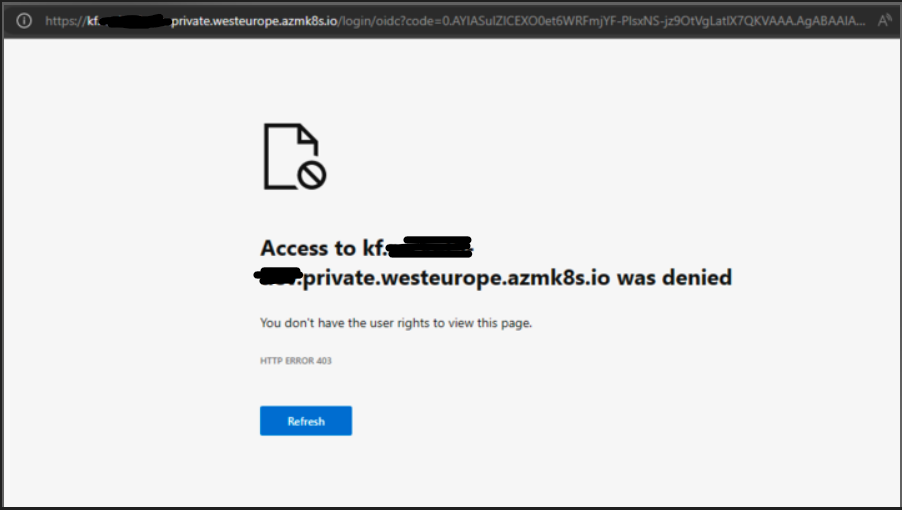Click the 'Access to kf.' heading text

[x=324, y=248]
